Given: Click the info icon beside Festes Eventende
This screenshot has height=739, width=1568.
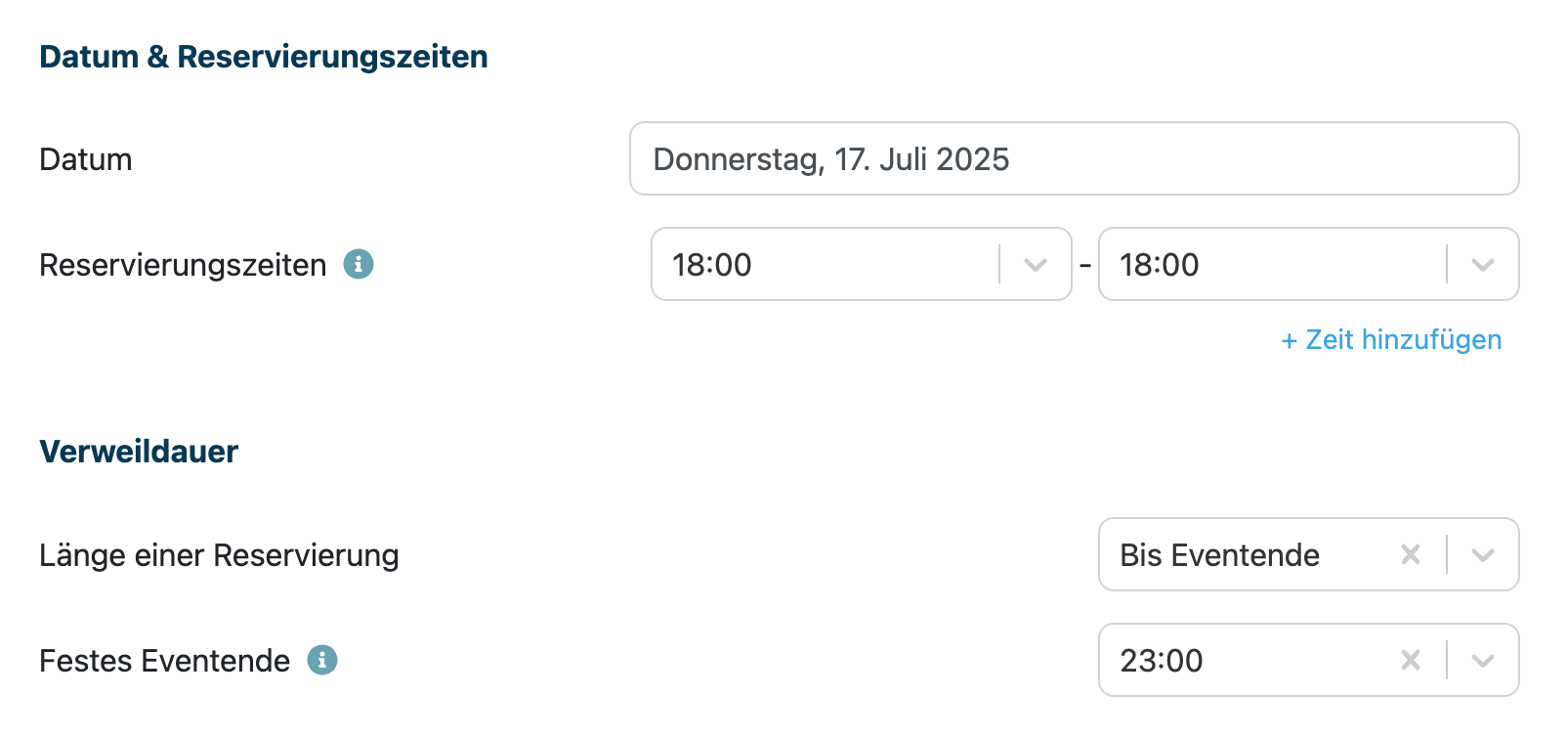Looking at the screenshot, I should [x=322, y=660].
